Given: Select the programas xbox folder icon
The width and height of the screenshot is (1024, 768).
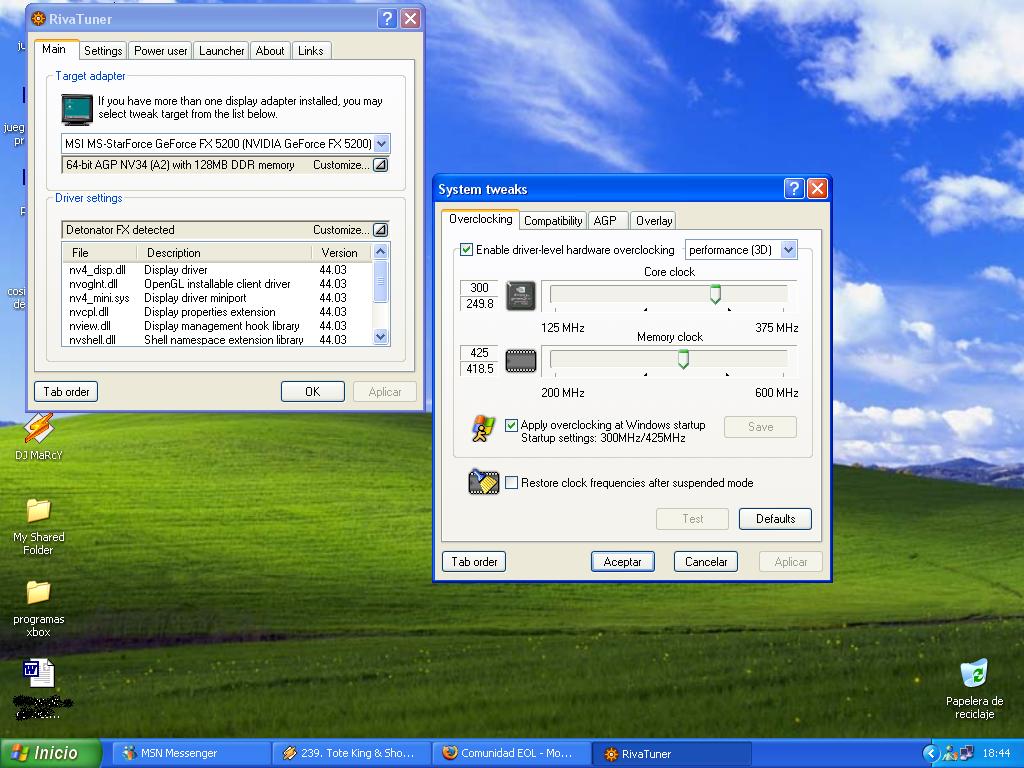Looking at the screenshot, I should pyautogui.click(x=39, y=609).
